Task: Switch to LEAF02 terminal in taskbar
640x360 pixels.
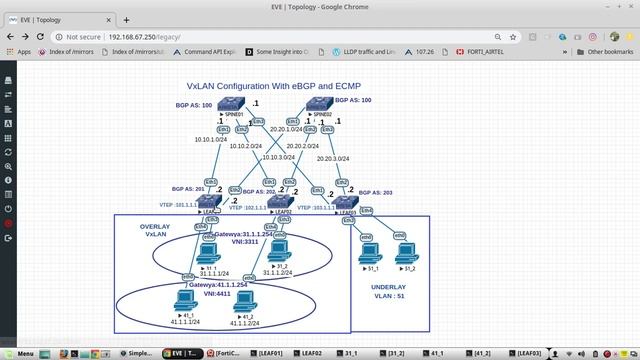Action: (308, 353)
